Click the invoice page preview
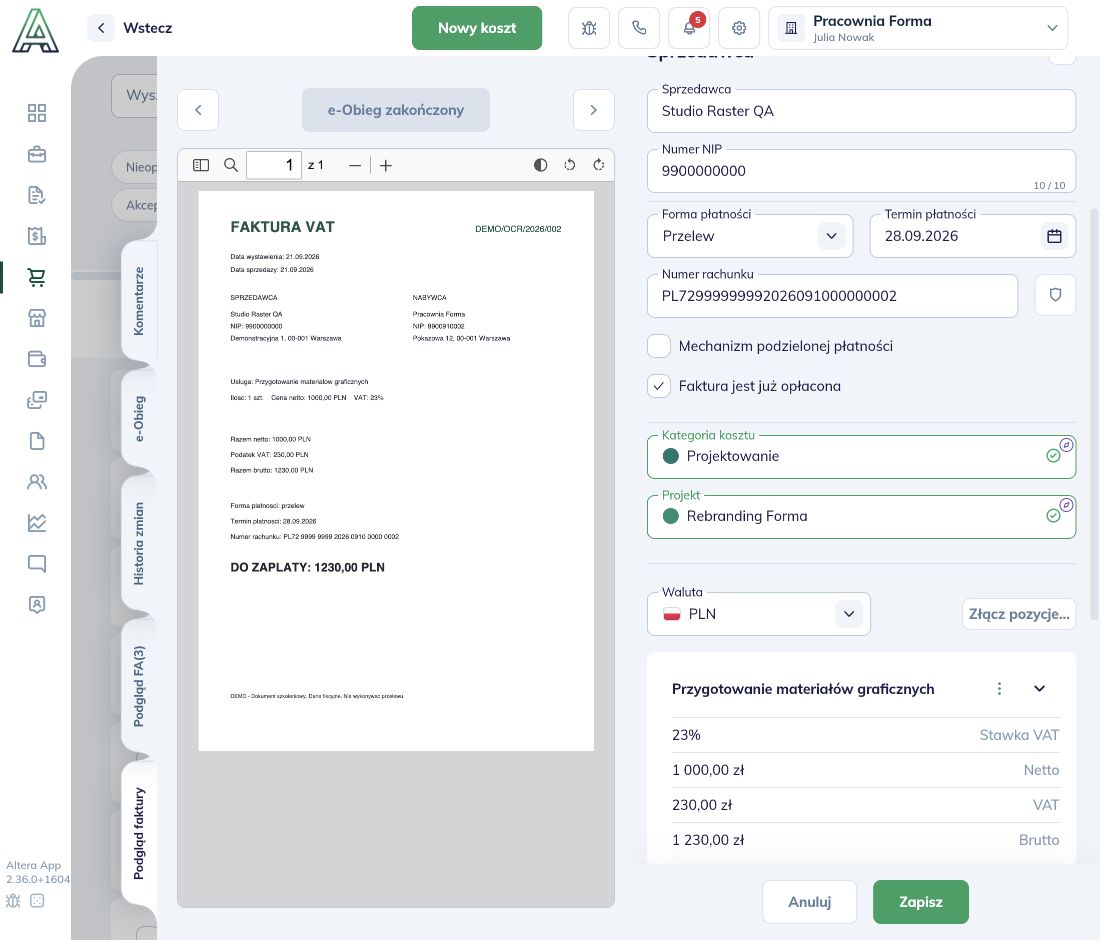 396,471
